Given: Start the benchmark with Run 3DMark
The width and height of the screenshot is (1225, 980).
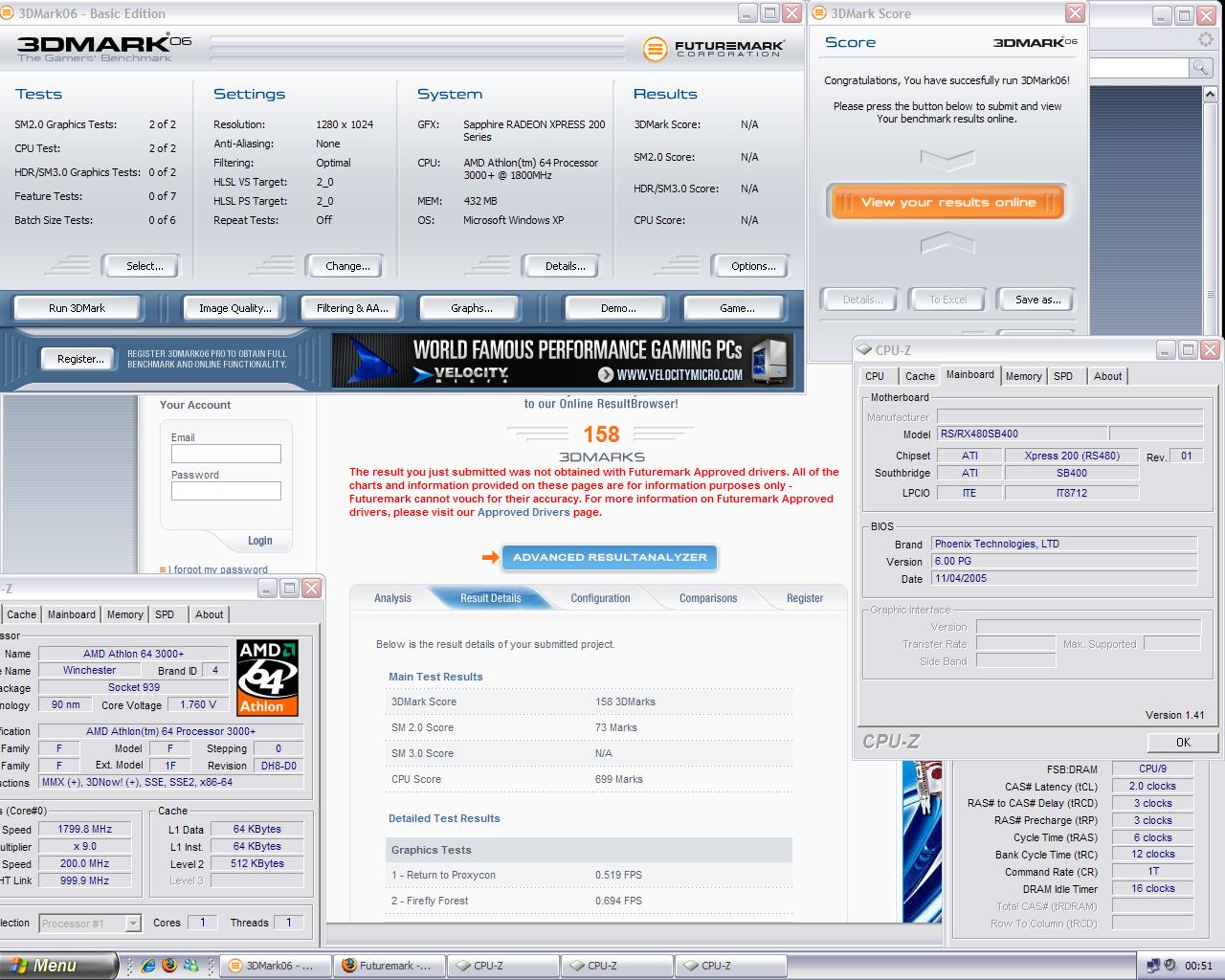Looking at the screenshot, I should 77,308.
